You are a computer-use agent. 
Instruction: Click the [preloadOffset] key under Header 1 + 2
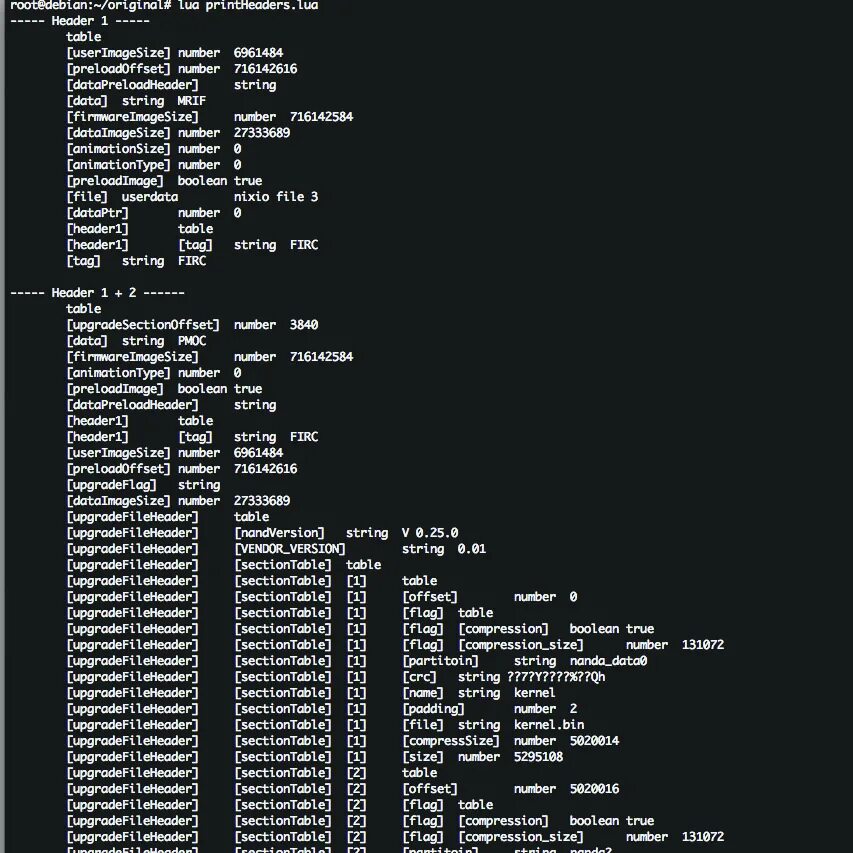[118, 469]
